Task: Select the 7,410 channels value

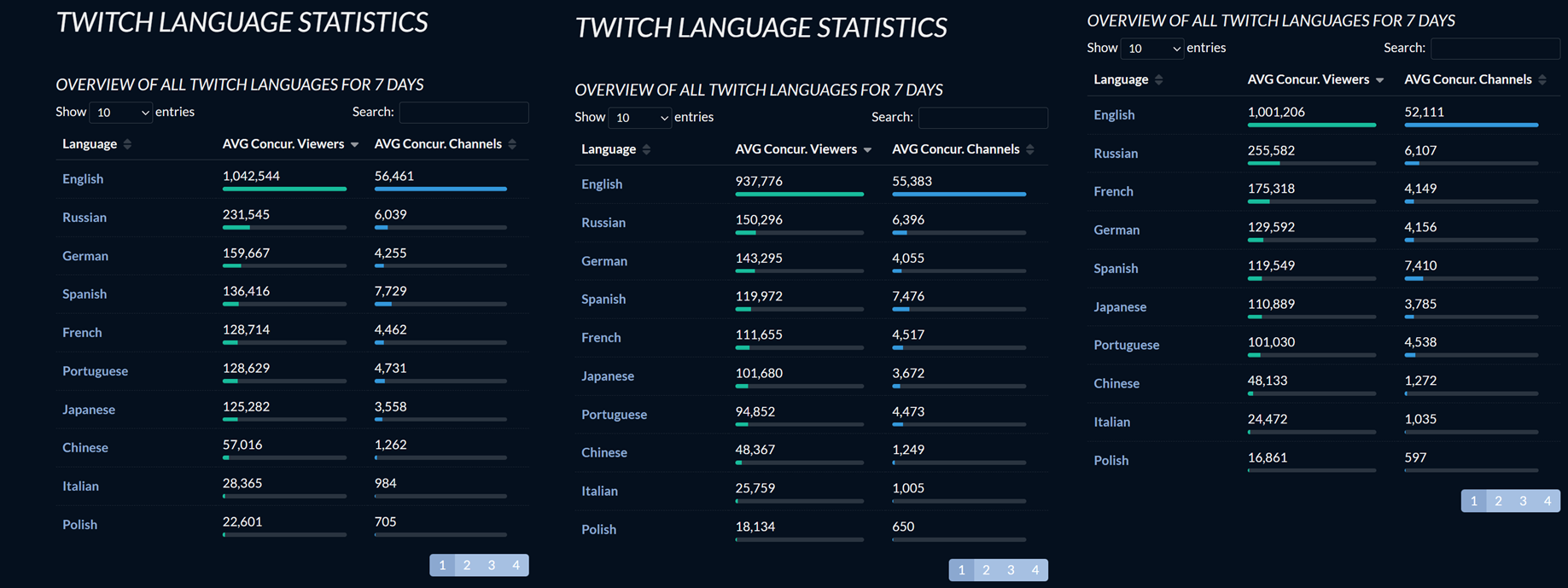Action: [x=1420, y=265]
